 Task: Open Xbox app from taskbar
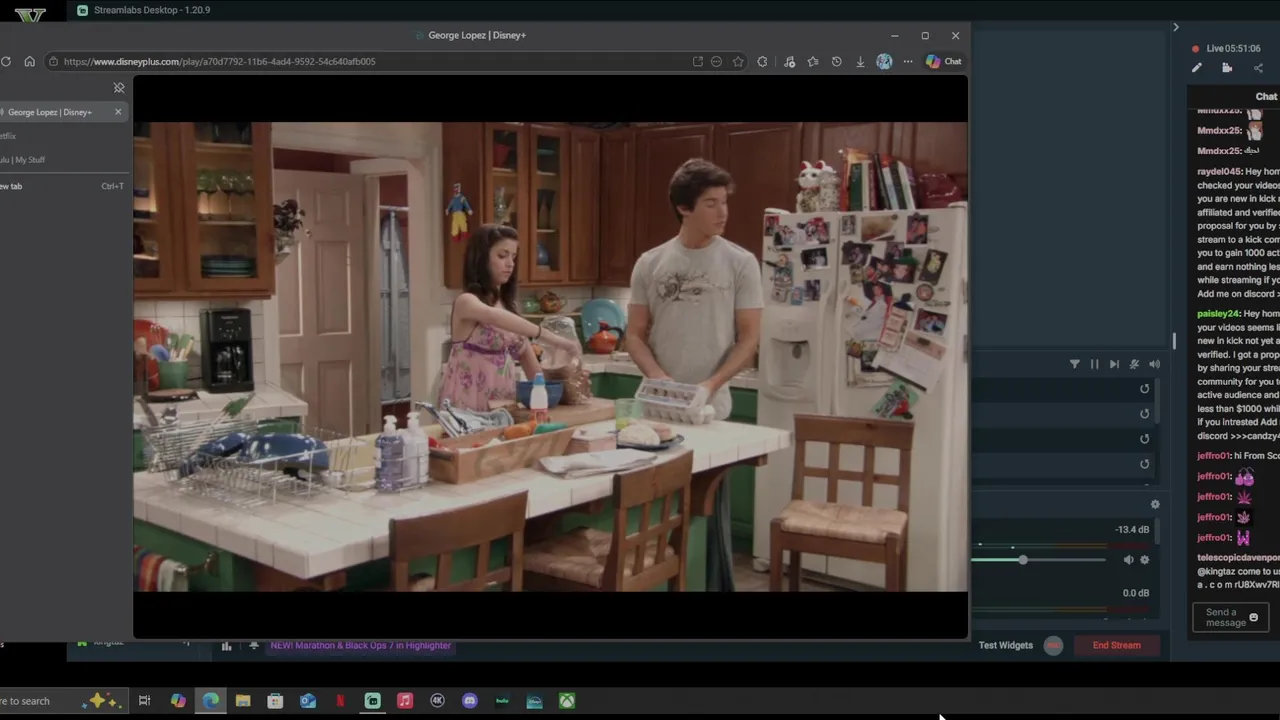tap(567, 701)
